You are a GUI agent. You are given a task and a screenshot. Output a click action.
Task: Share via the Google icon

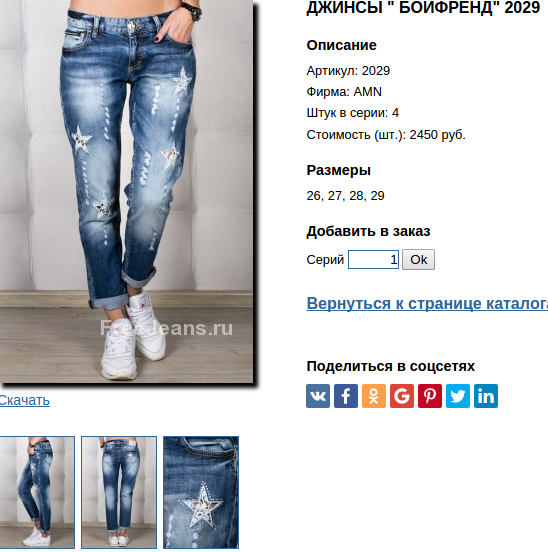[x=402, y=396]
